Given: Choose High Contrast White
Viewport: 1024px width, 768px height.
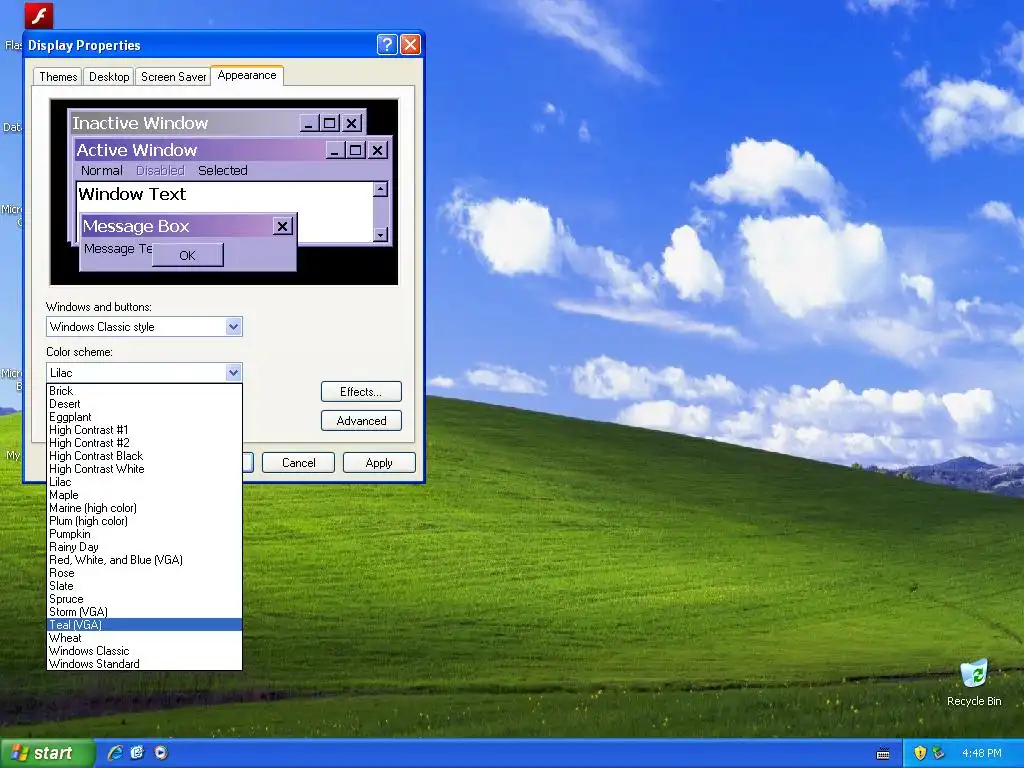Looking at the screenshot, I should click(144, 469).
